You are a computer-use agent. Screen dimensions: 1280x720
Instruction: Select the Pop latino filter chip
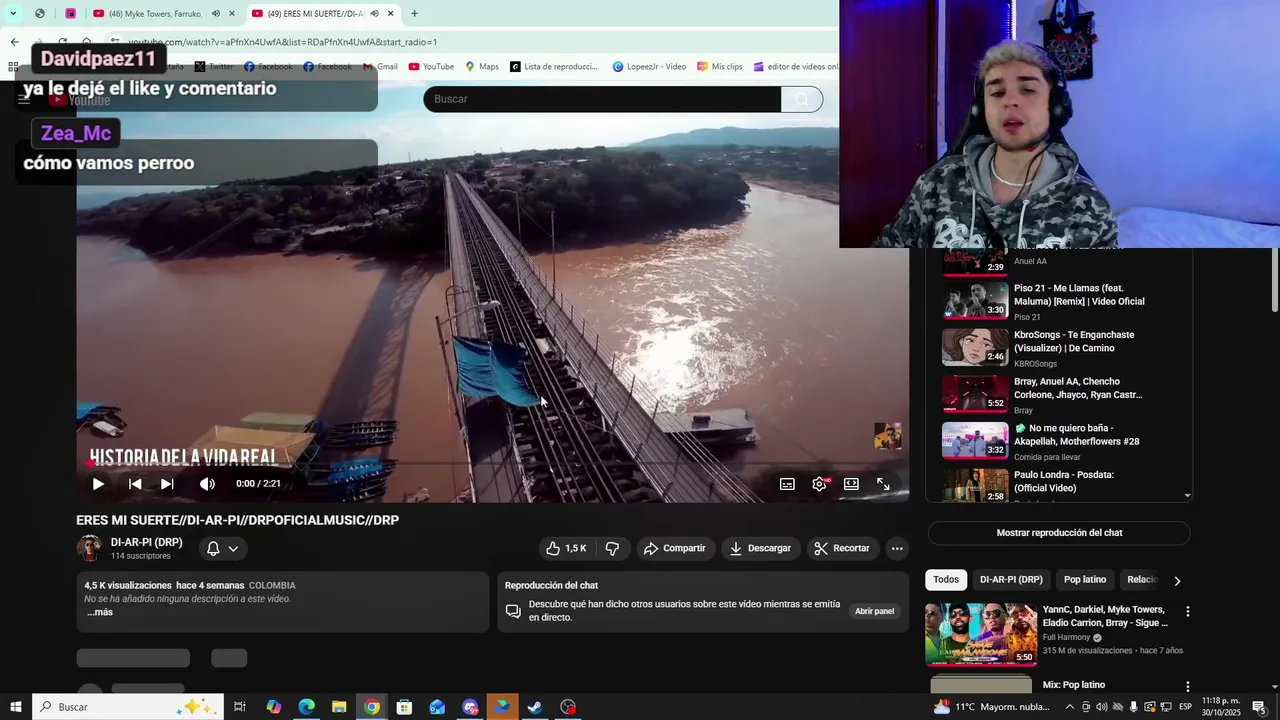tap(1085, 580)
